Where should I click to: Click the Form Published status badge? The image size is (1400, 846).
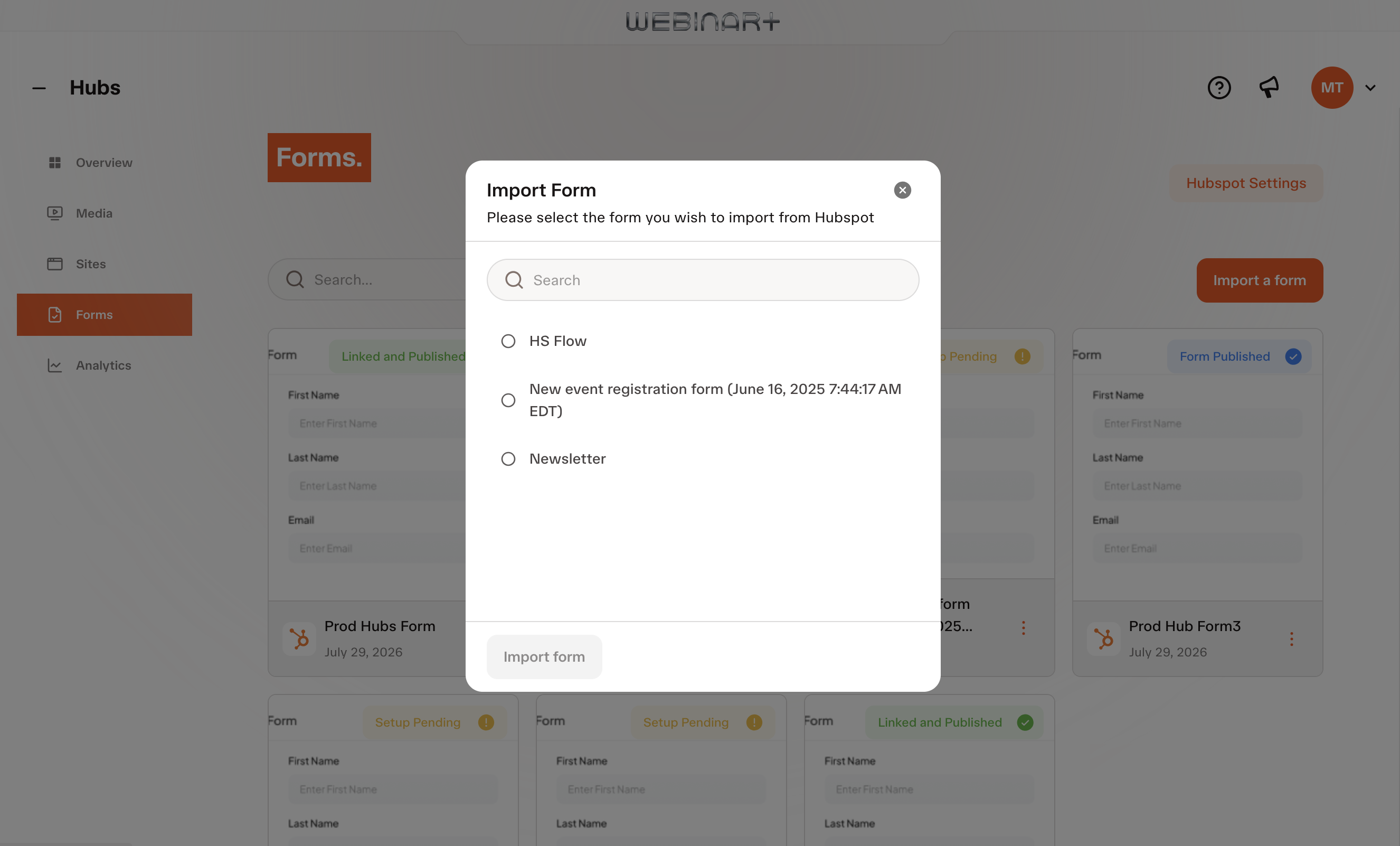click(1239, 356)
